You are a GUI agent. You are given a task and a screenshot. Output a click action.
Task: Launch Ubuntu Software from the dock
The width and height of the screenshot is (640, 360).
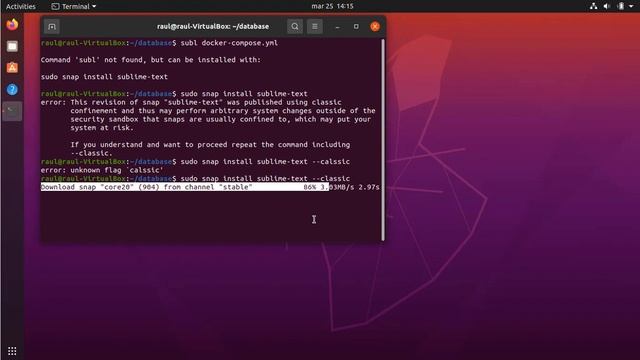pyautogui.click(x=12, y=68)
